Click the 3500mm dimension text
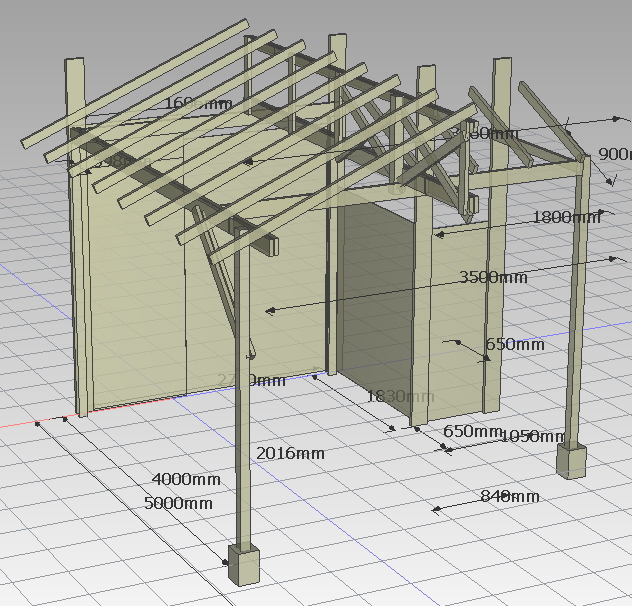632x606 pixels. [493, 277]
